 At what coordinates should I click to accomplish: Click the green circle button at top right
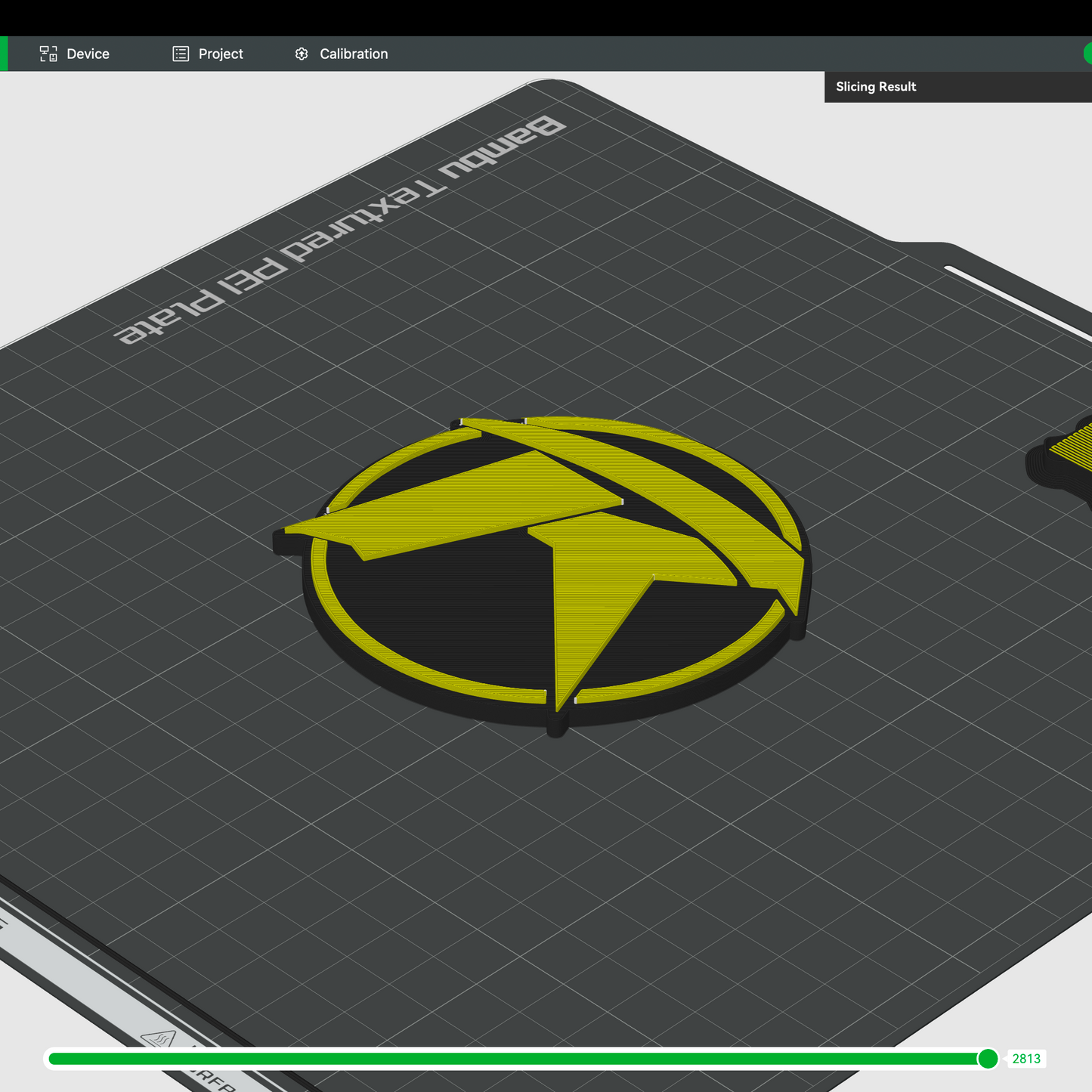coord(1088,53)
